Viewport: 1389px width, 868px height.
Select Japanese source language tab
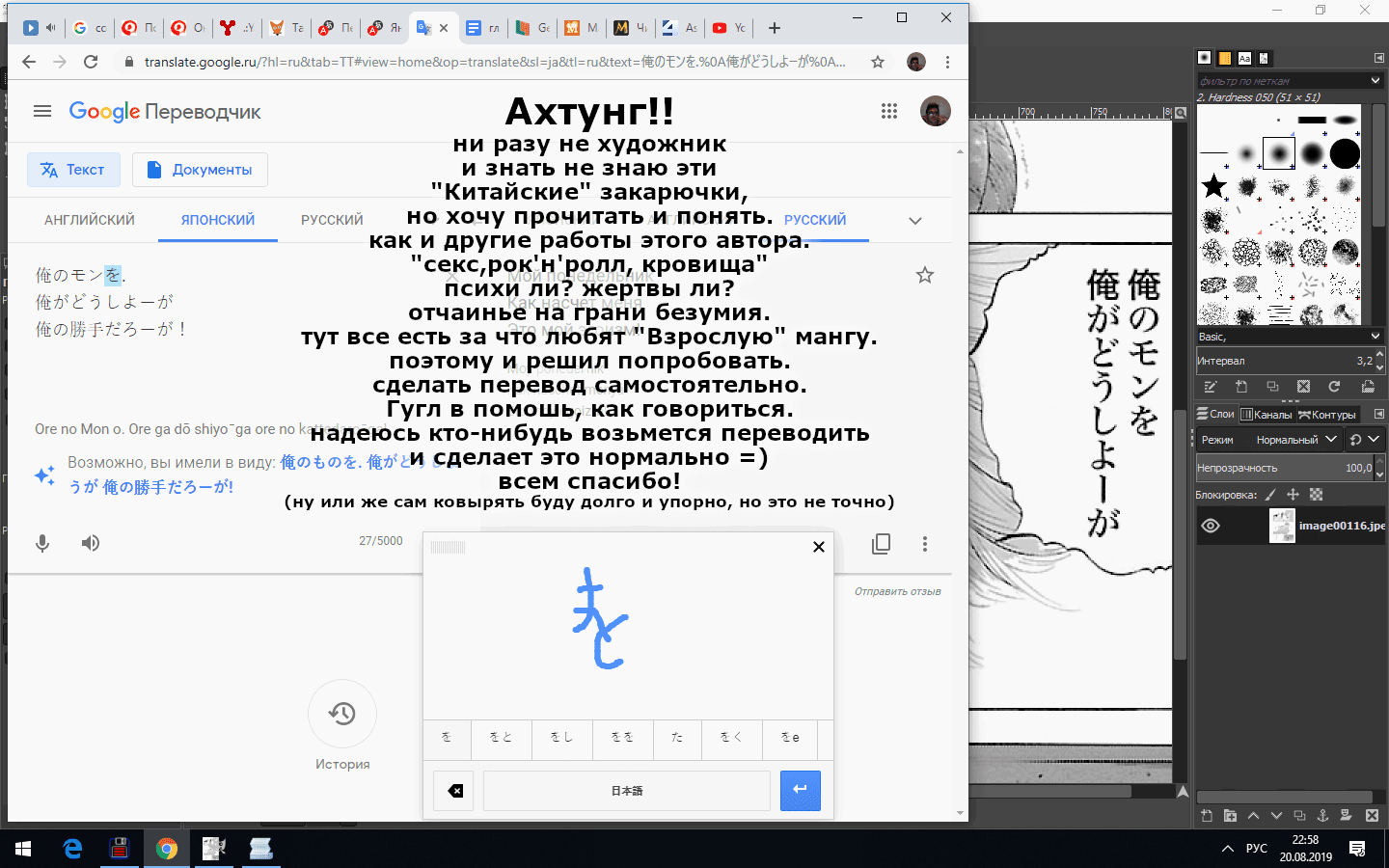click(x=218, y=220)
